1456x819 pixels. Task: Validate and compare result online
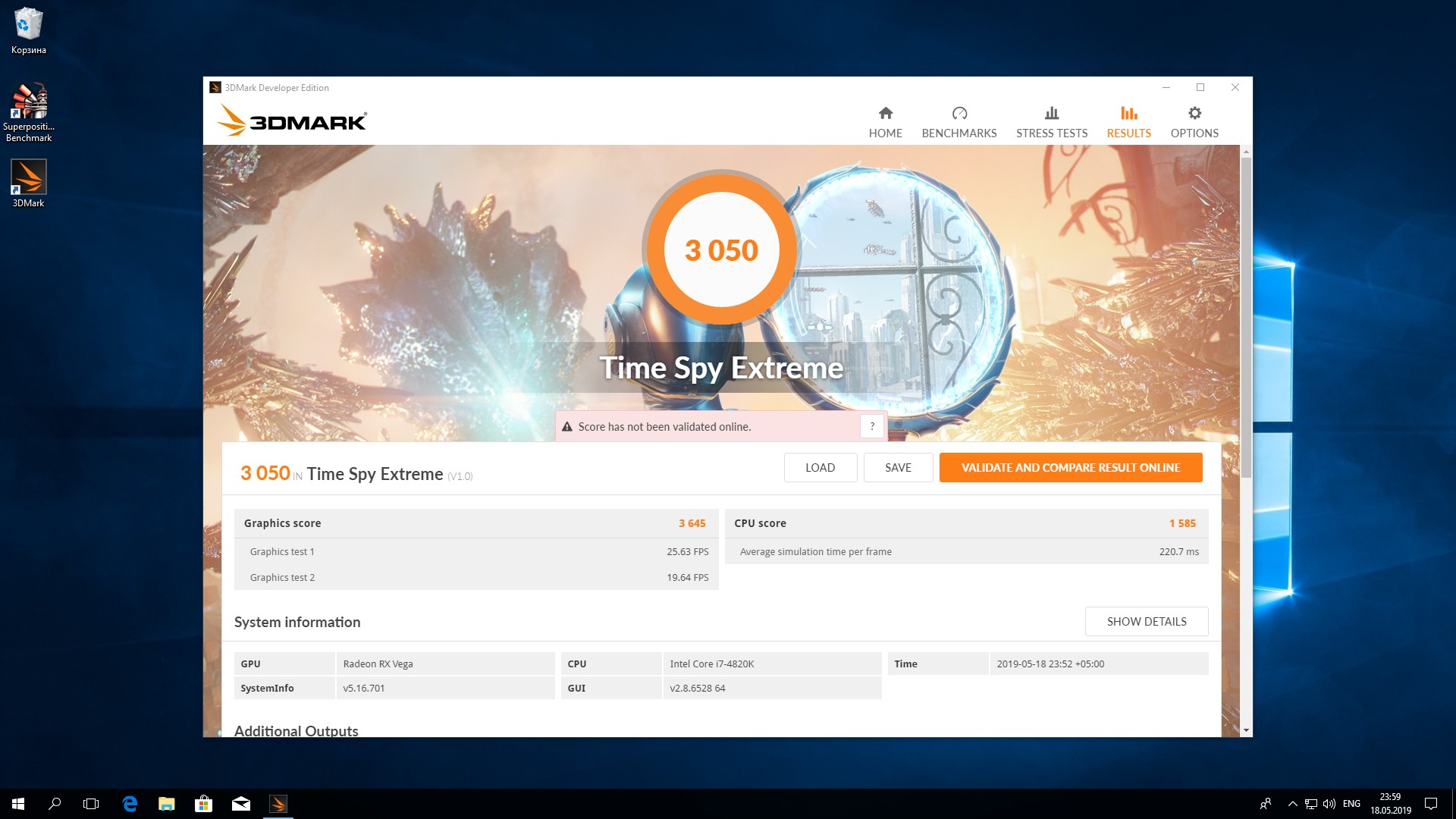point(1070,468)
